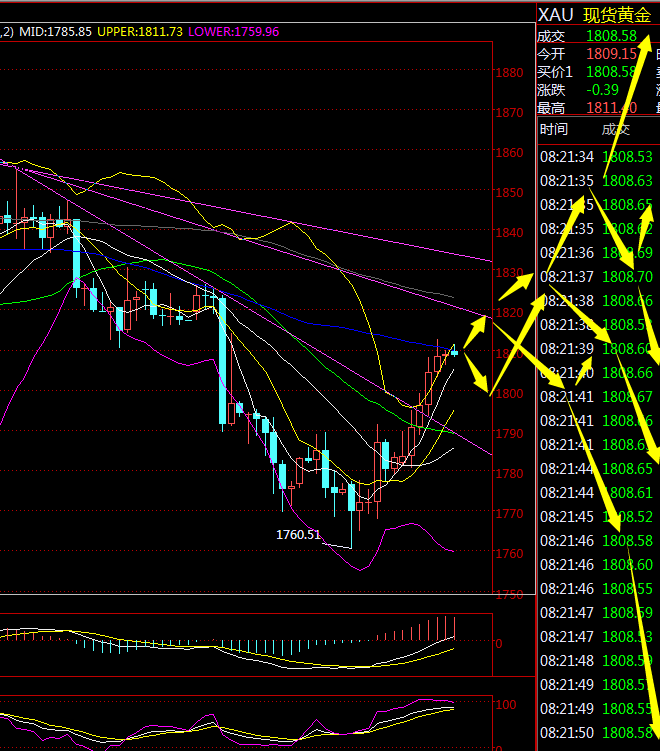Click the 成交 column header in tick list
This screenshot has width=660, height=751.
click(x=616, y=129)
